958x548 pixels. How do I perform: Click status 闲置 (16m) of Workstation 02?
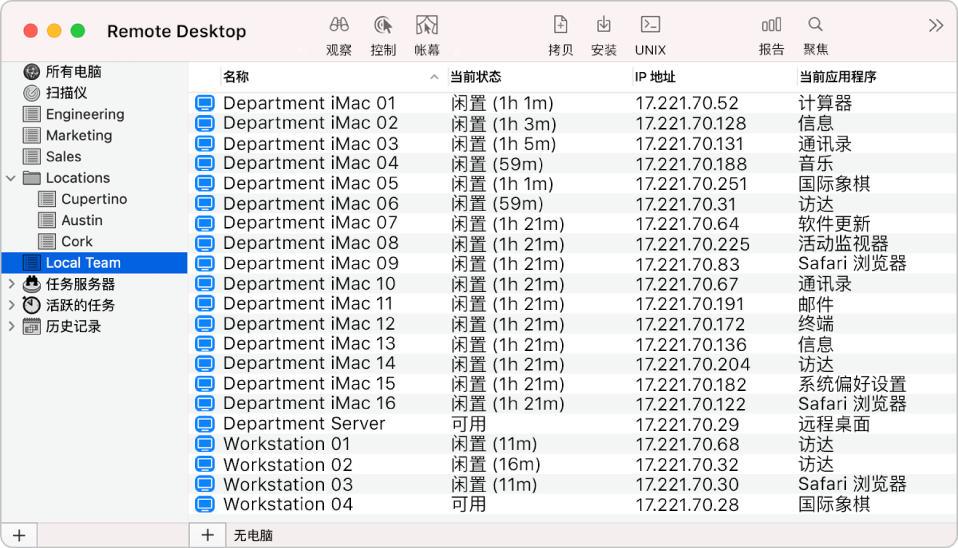pyautogui.click(x=496, y=464)
